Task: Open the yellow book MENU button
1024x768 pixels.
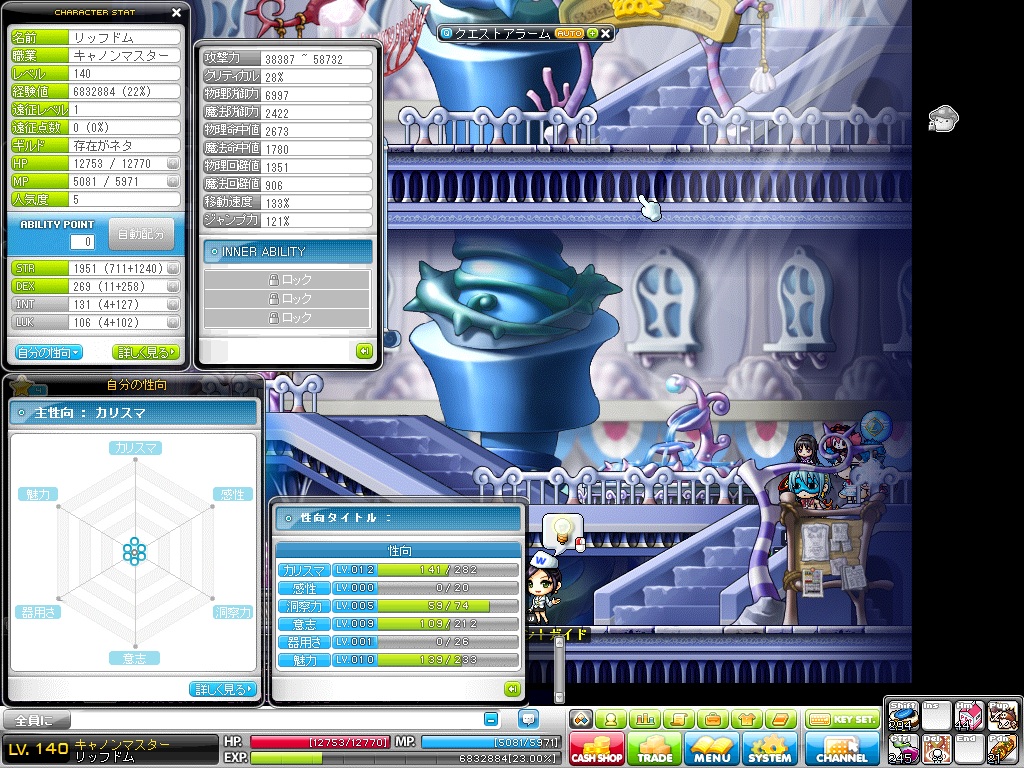Action: pos(712,748)
